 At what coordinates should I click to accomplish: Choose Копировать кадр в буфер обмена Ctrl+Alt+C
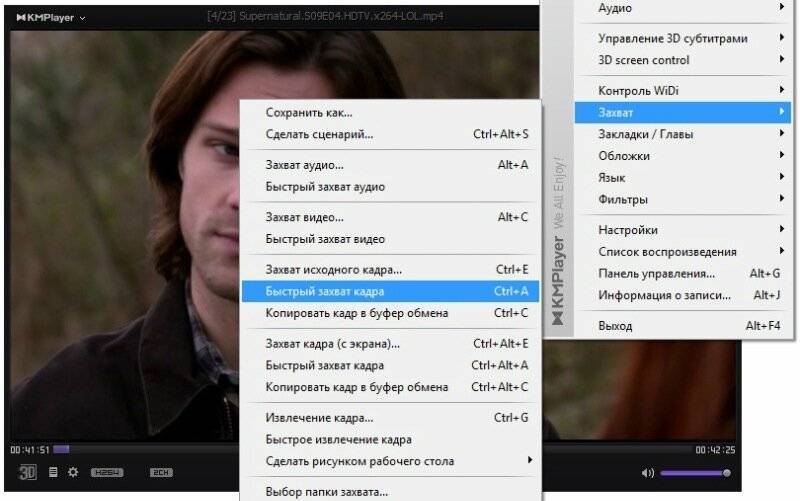[x=391, y=387]
